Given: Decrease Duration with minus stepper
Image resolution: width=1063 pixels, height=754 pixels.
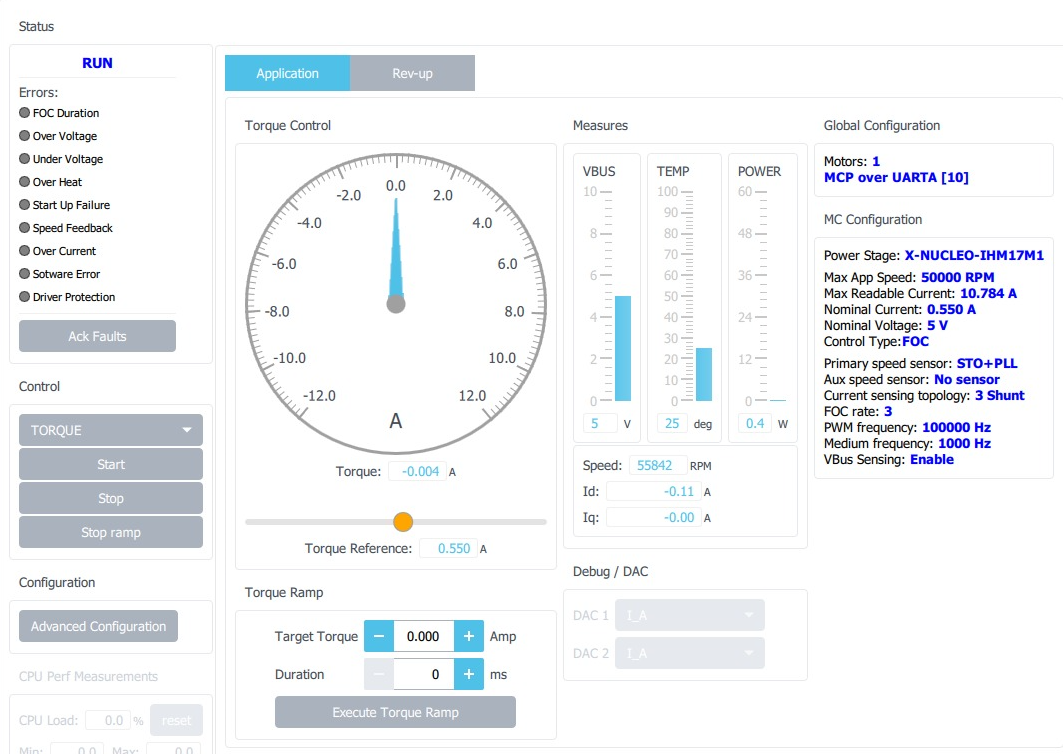Looking at the screenshot, I should pyautogui.click(x=380, y=674).
